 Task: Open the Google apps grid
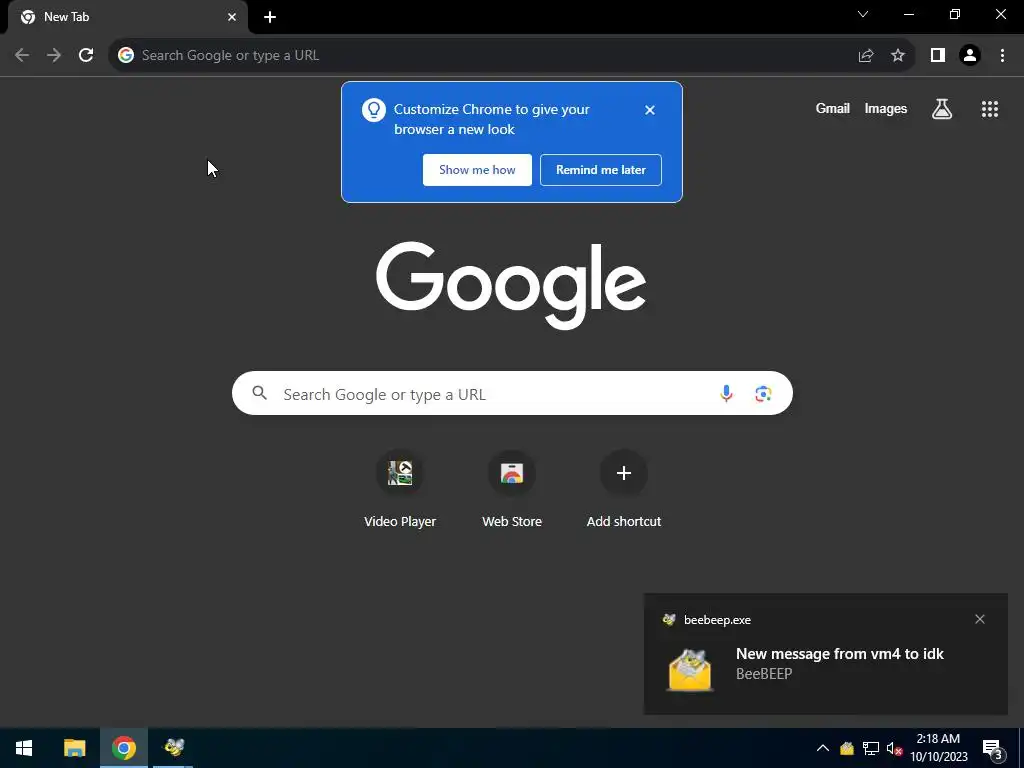990,109
